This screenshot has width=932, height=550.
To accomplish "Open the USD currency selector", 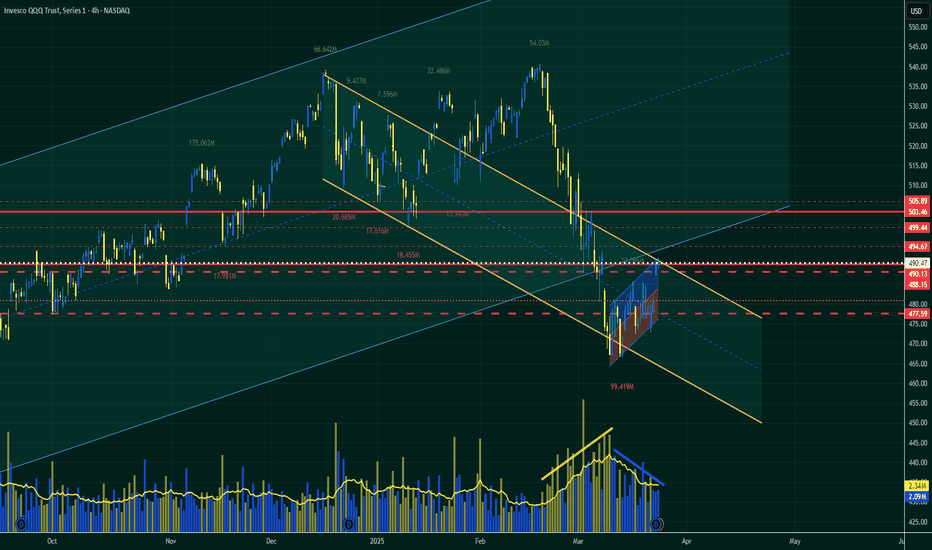I will (916, 11).
